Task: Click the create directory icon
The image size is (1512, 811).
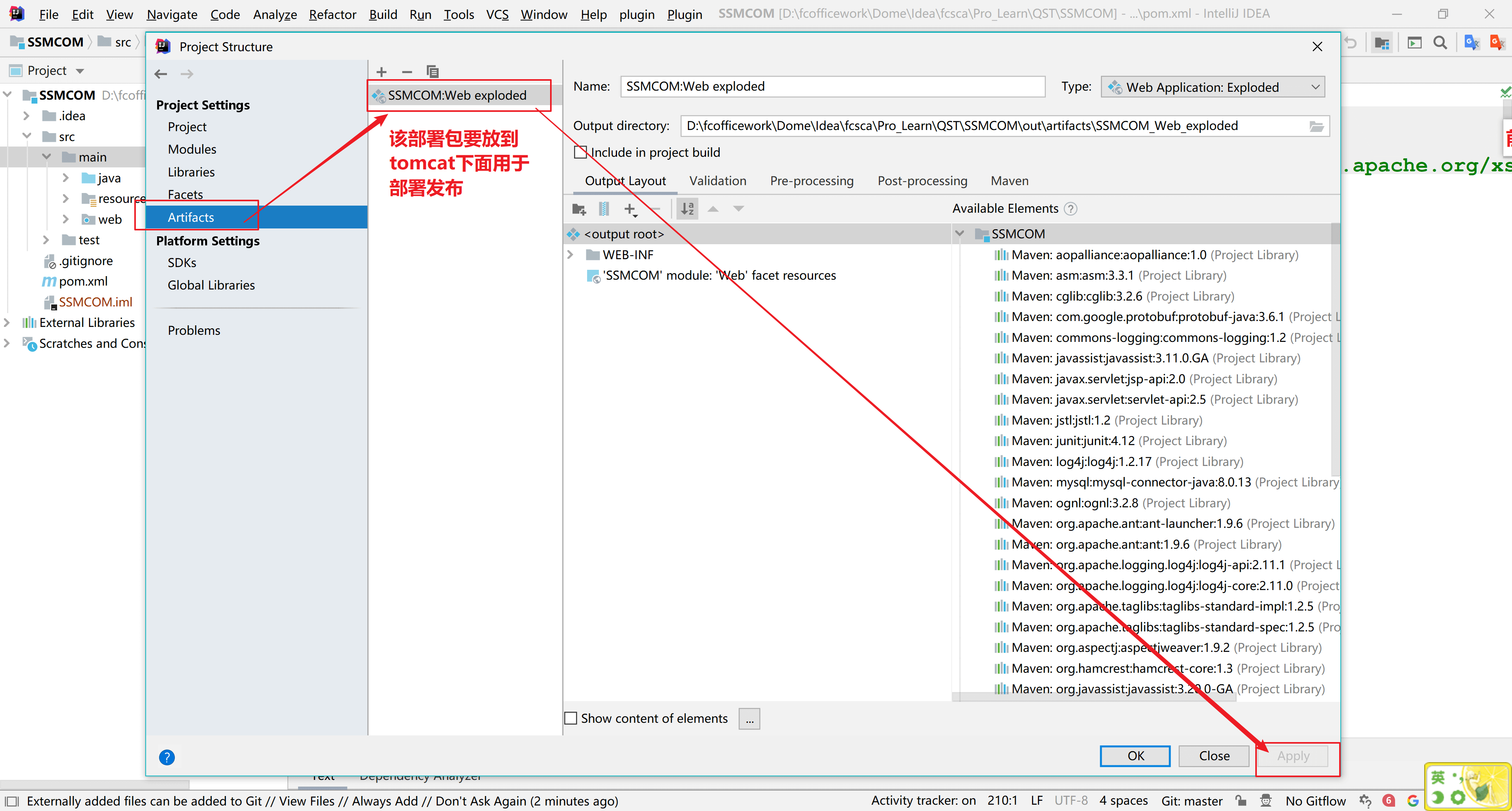Action: pyautogui.click(x=579, y=209)
